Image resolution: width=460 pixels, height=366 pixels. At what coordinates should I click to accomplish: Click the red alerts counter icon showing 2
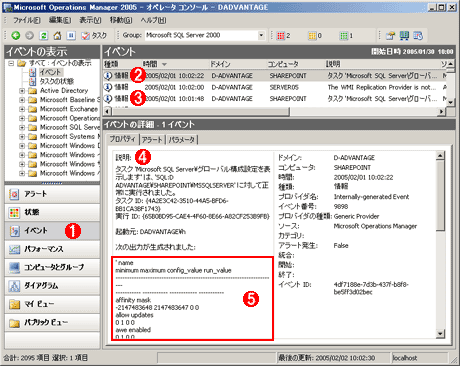[281, 35]
